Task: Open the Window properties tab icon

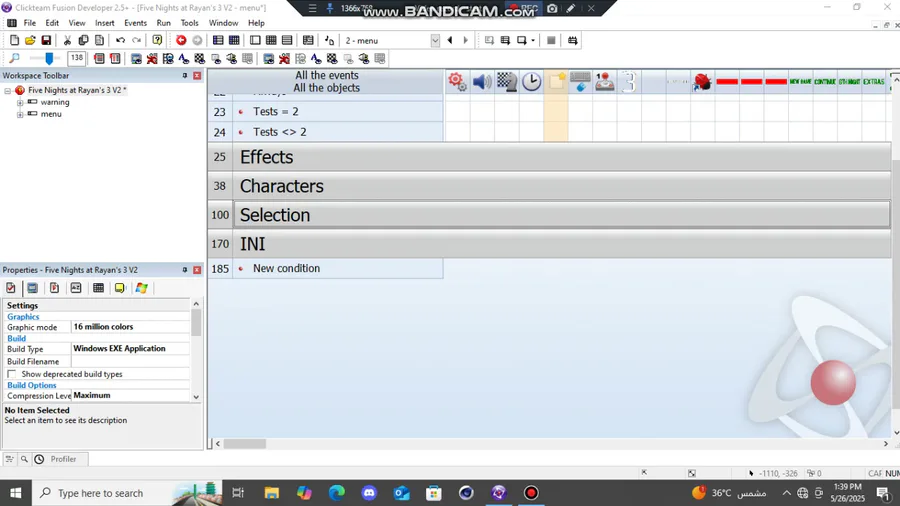Action: (x=32, y=288)
